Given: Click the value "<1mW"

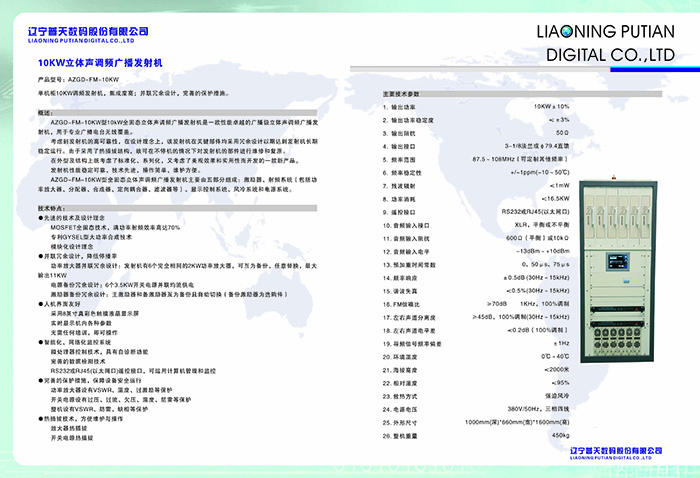Looking at the screenshot, I should tap(560, 185).
